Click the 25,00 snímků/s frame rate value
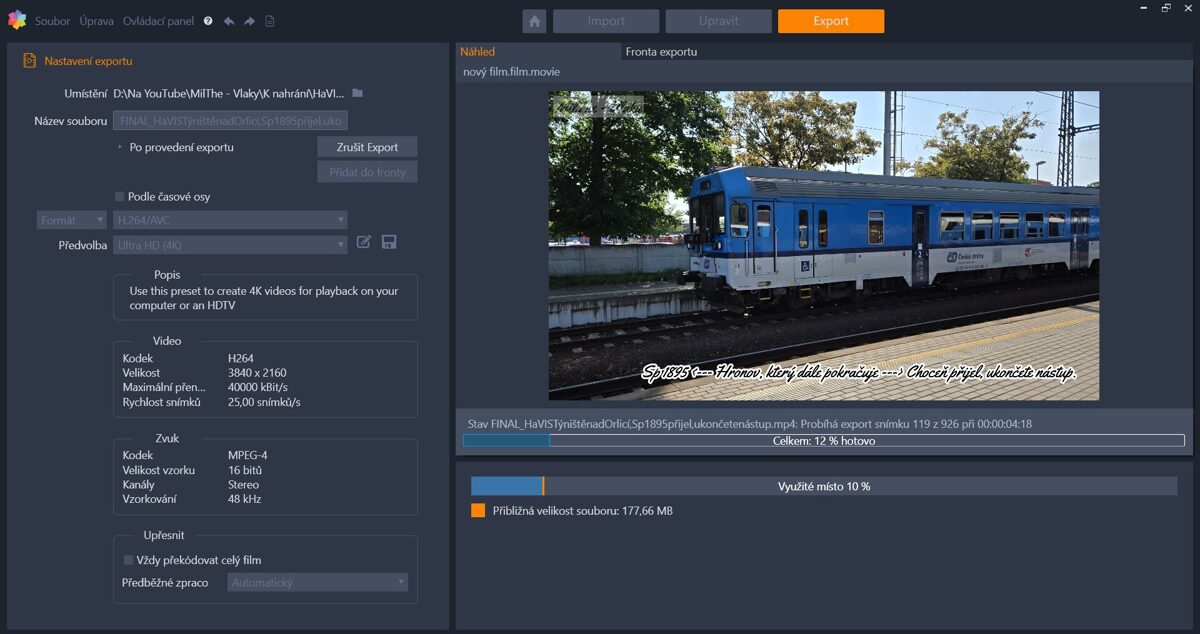 click(264, 402)
